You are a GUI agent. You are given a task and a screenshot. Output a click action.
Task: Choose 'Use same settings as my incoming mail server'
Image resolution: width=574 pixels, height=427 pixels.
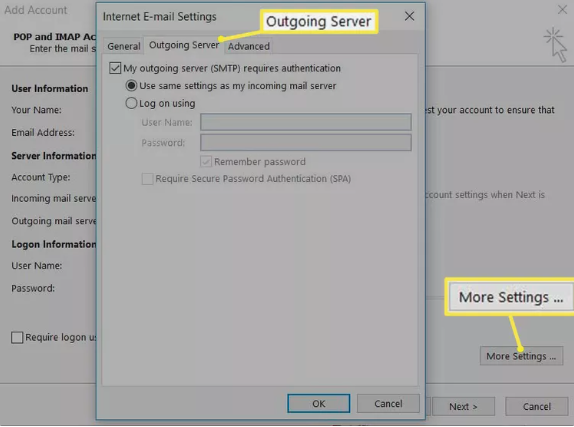131,86
